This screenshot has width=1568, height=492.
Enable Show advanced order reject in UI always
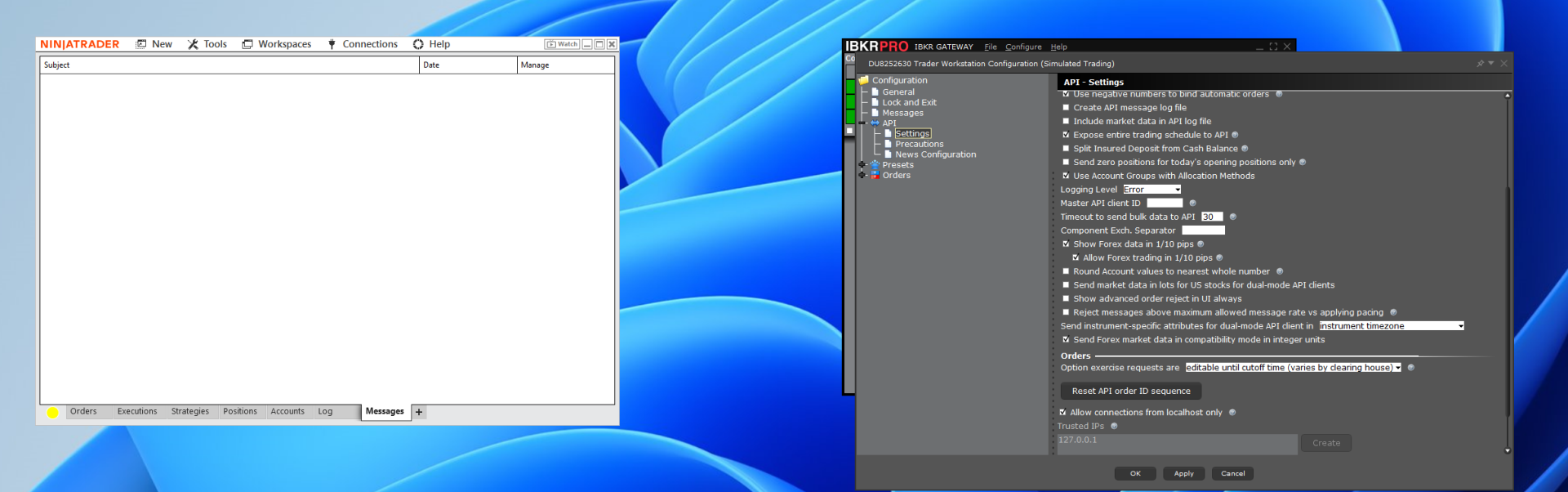(x=1066, y=299)
